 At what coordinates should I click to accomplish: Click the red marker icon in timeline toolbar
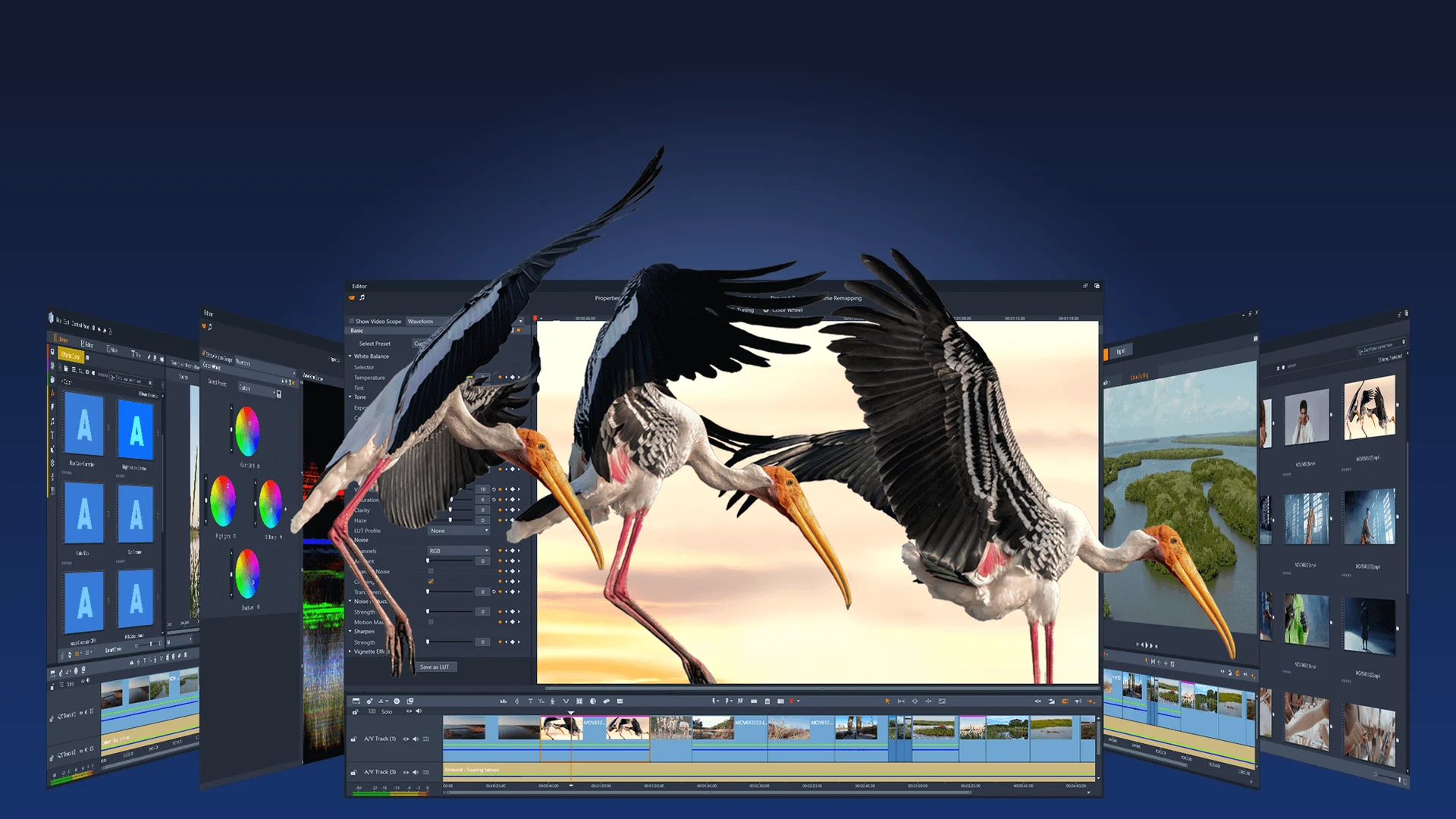(792, 701)
